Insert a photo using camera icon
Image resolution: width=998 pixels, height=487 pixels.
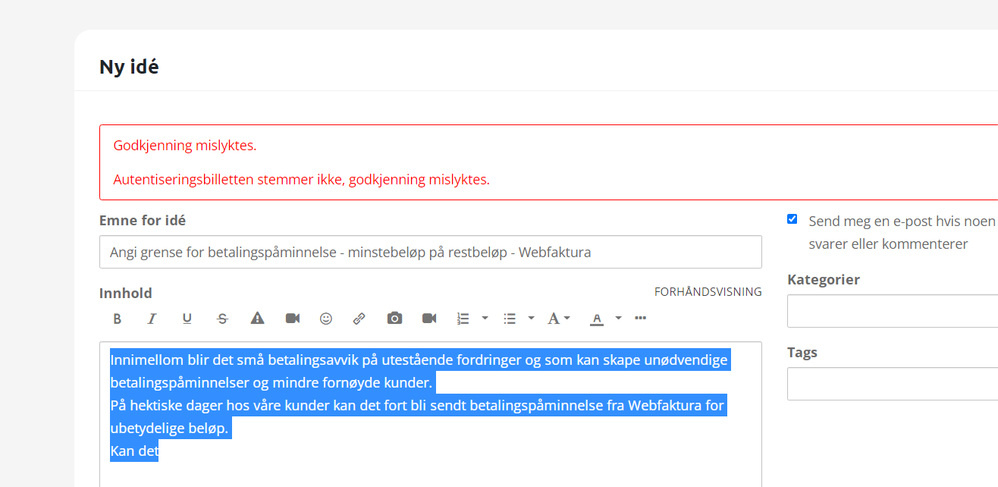click(x=395, y=318)
